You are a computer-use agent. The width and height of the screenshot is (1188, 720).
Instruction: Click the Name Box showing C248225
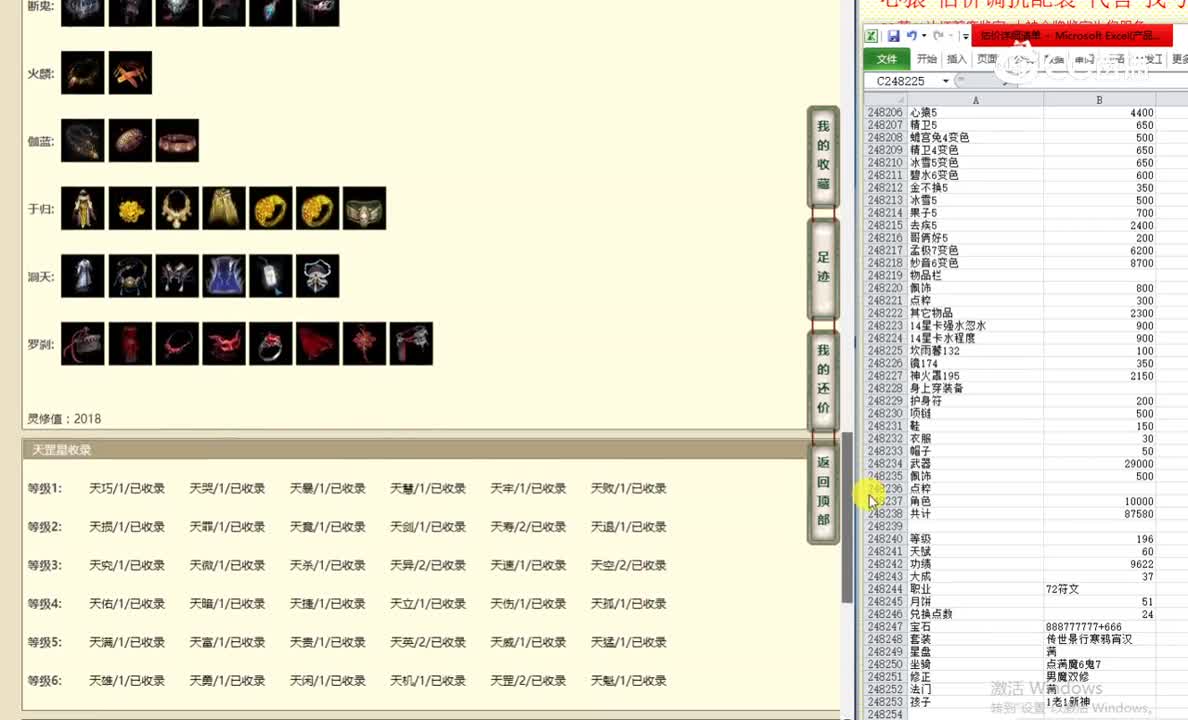pos(901,81)
